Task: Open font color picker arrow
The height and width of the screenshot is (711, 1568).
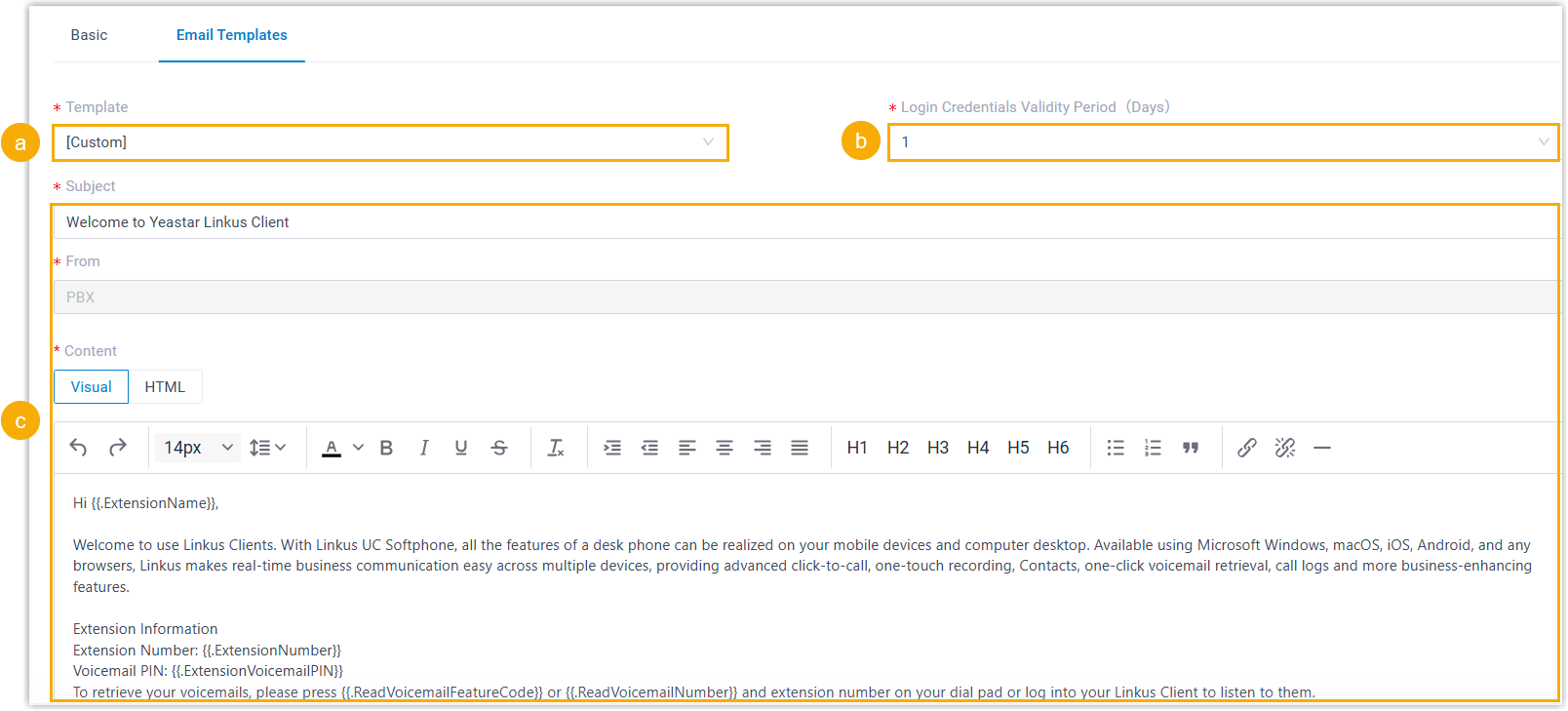Action: coord(358,448)
